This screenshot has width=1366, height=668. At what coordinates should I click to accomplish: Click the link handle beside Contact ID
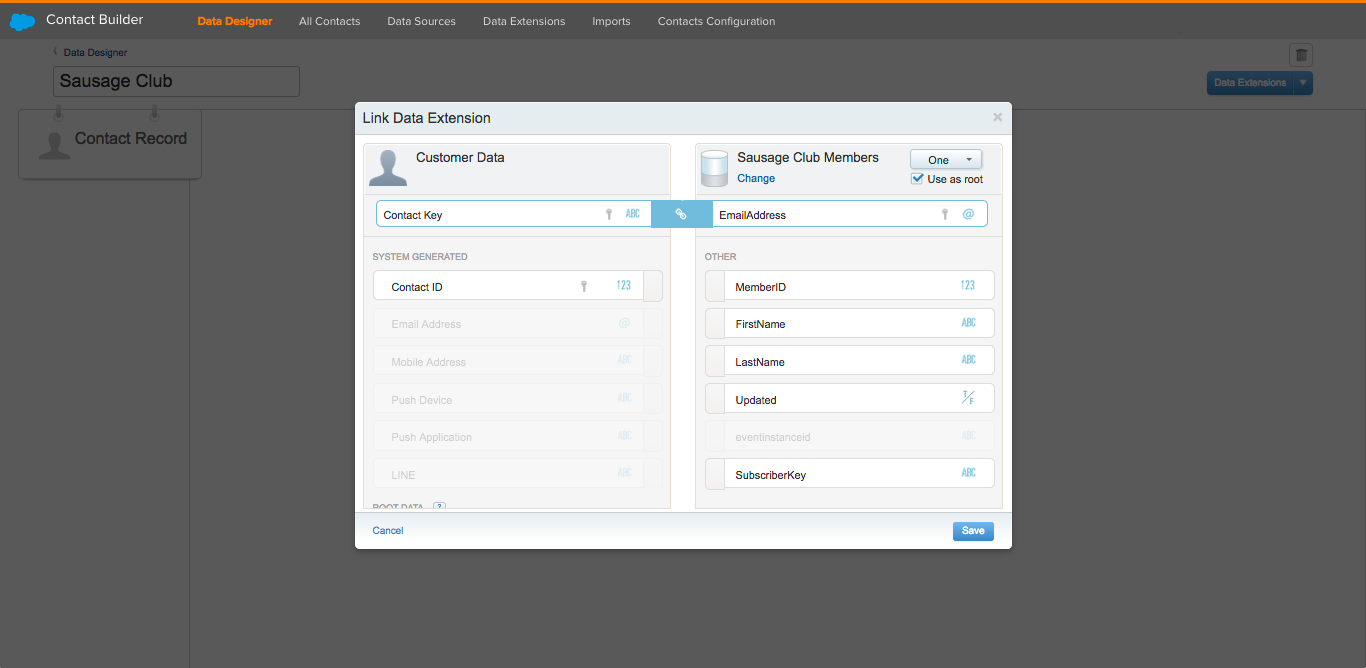click(x=653, y=286)
